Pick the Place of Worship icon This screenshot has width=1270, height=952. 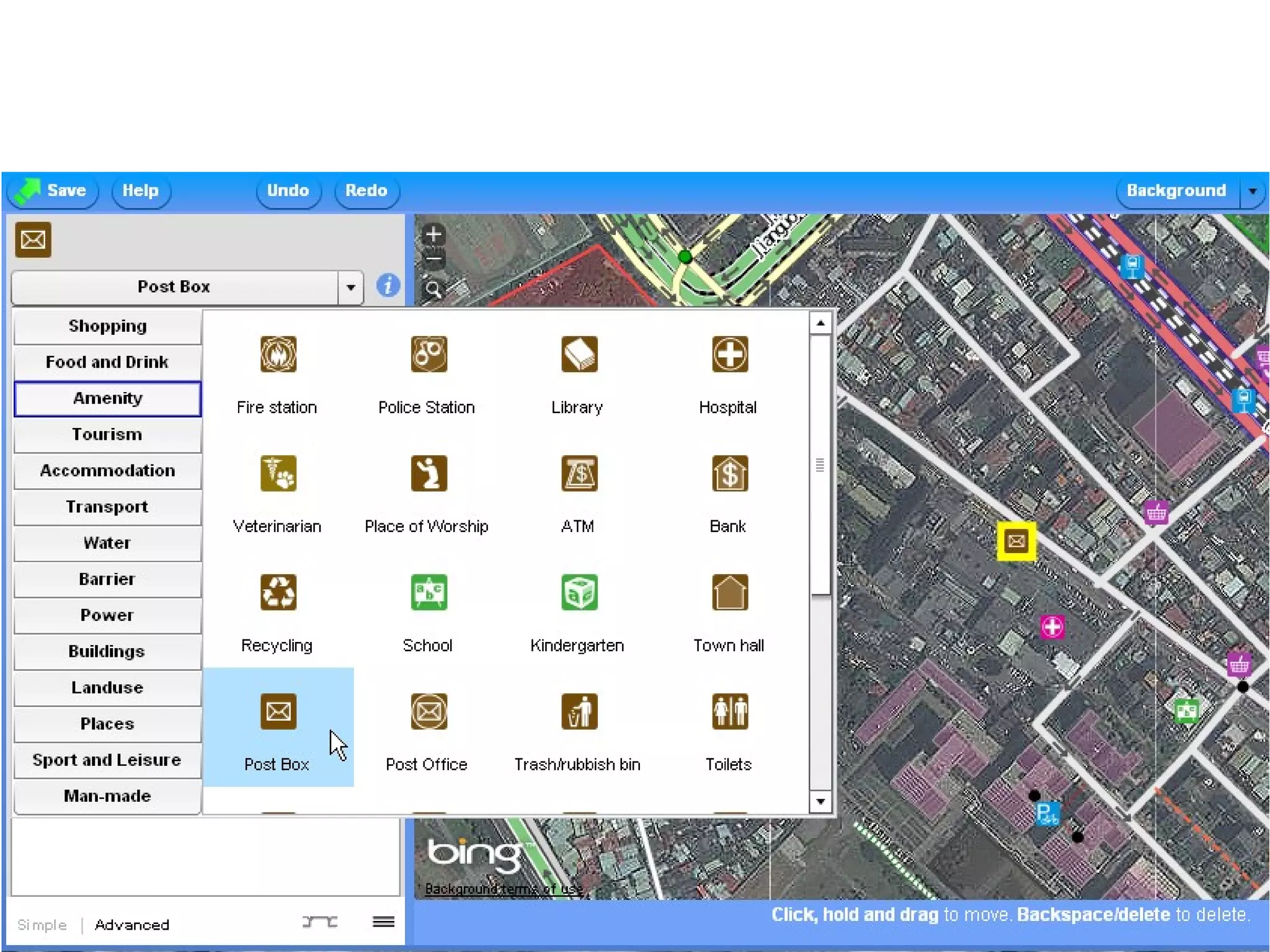click(429, 473)
